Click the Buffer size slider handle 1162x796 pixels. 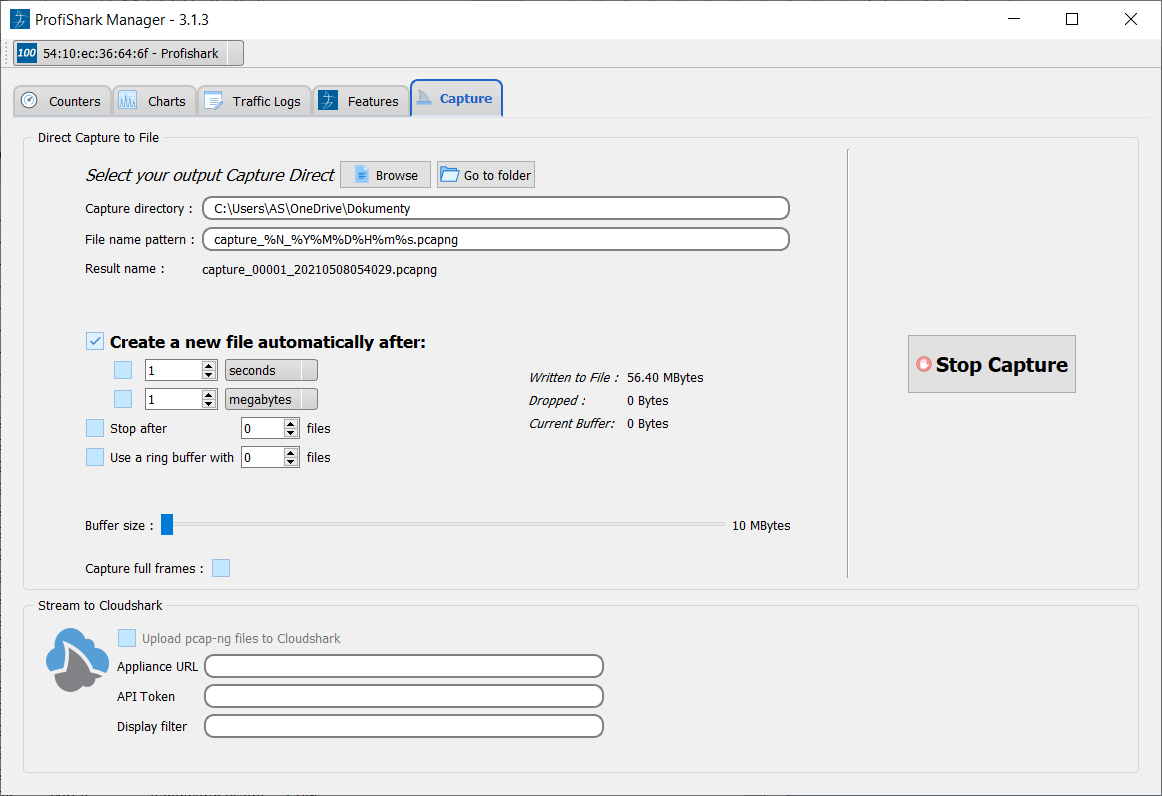click(167, 525)
